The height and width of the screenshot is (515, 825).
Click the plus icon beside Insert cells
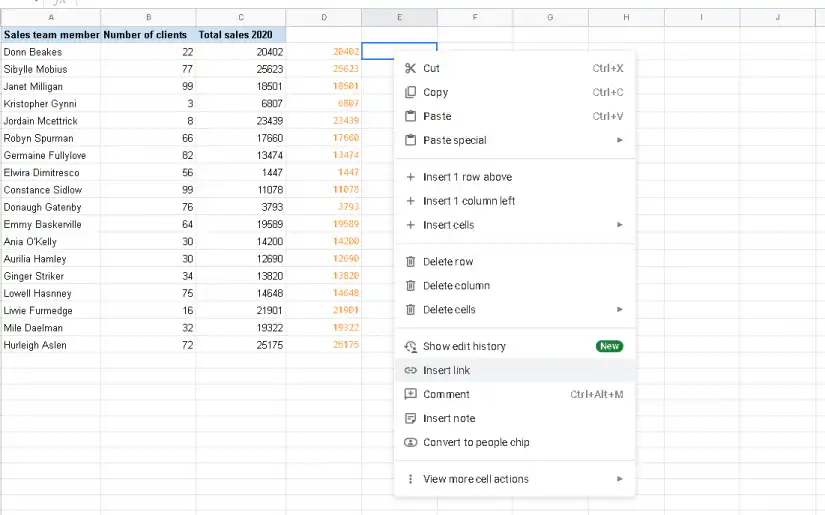tap(410, 225)
